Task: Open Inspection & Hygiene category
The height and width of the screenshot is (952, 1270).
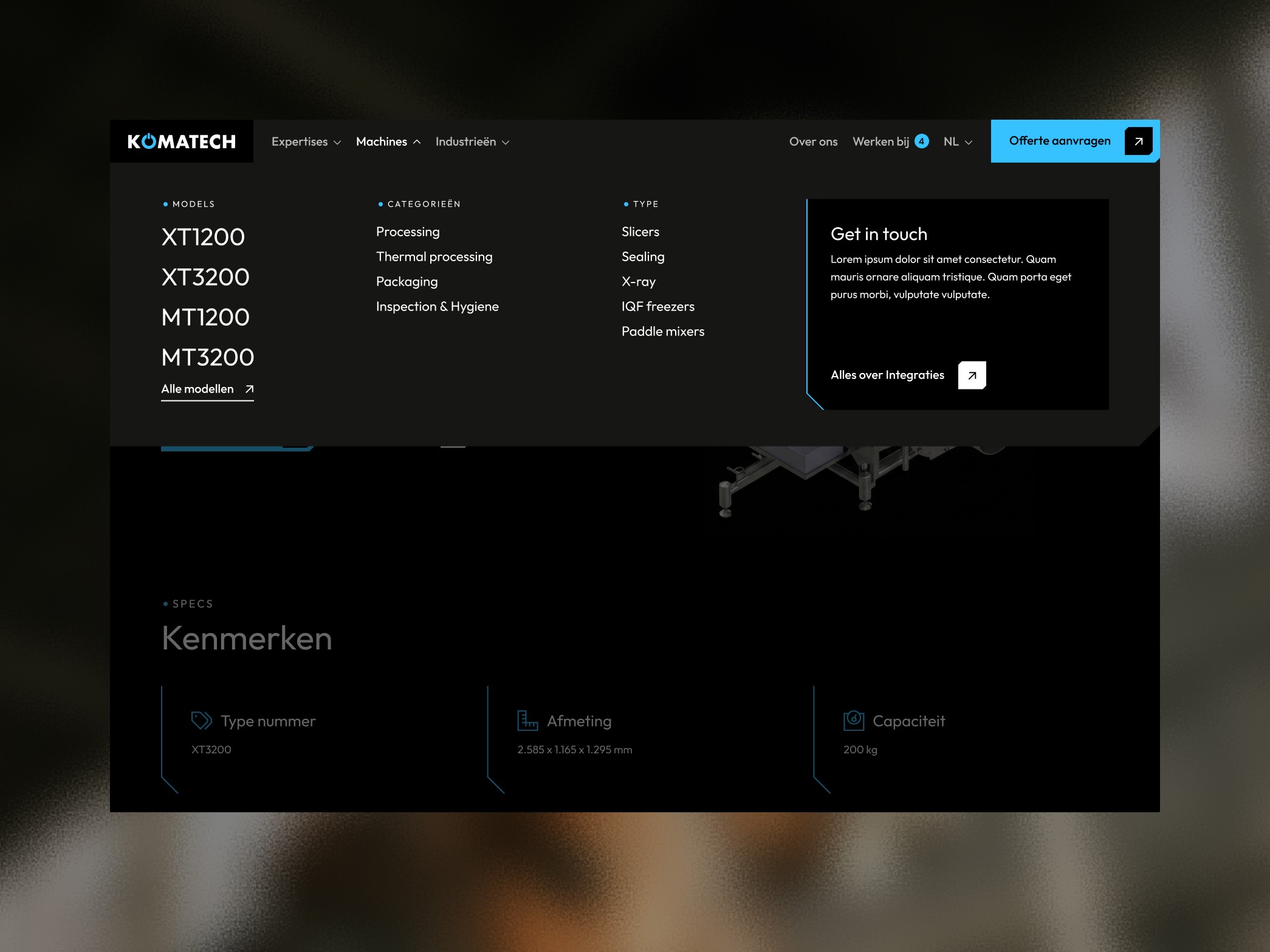Action: [x=437, y=307]
